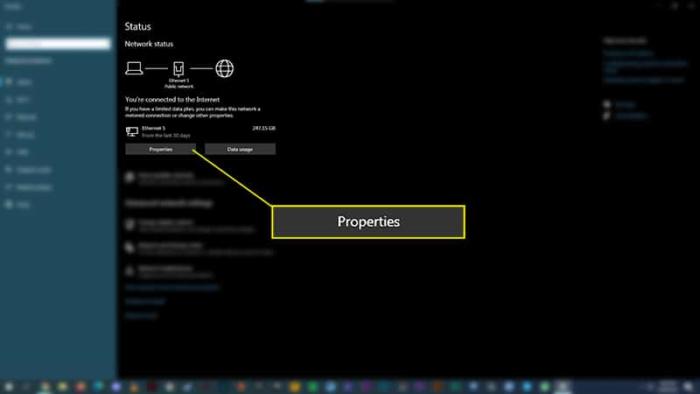This screenshot has width=700, height=394.
Task: Click the Ethernet 5 monitor icon
Action: tap(132, 132)
